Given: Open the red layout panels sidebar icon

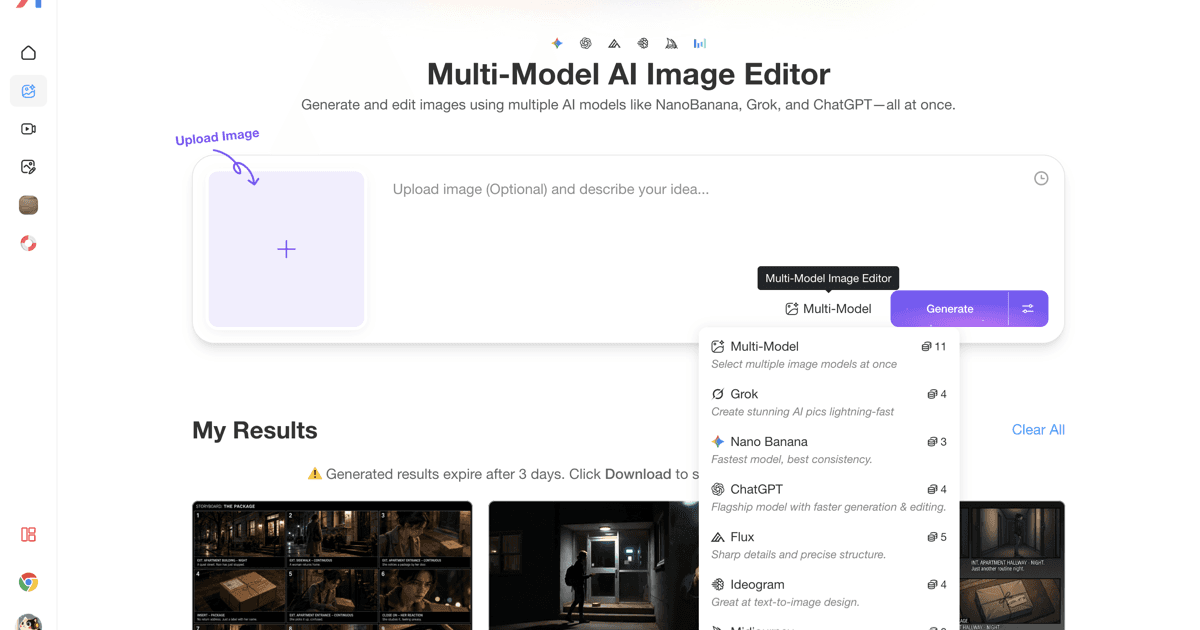Looking at the screenshot, I should click(28, 535).
